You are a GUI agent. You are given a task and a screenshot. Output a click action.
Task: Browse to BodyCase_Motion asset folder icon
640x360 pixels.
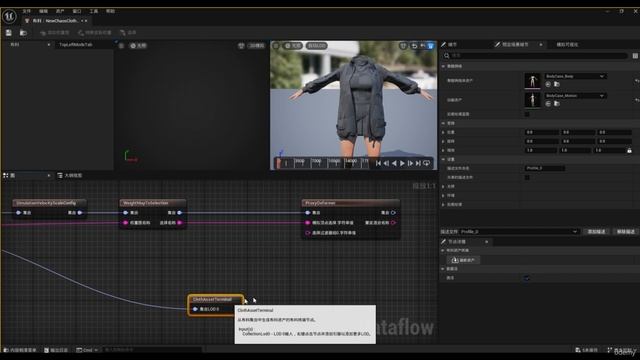point(557,104)
